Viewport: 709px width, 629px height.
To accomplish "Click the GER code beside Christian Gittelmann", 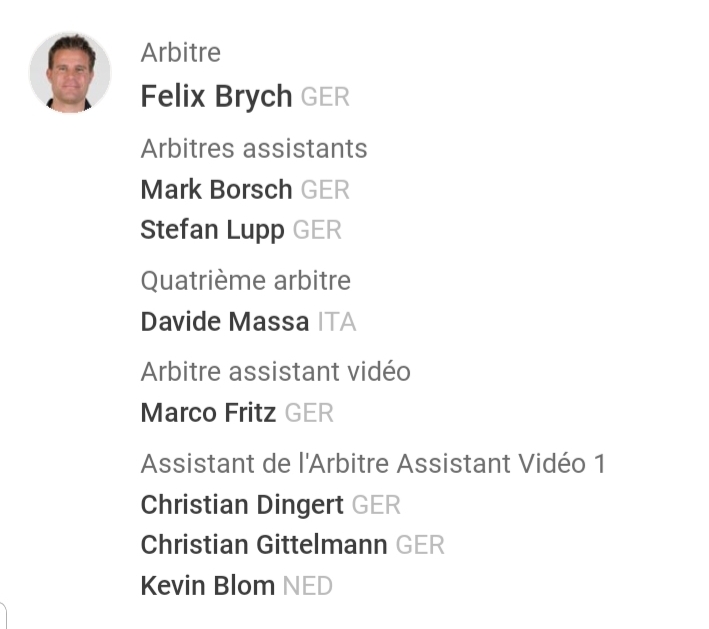I will (x=420, y=545).
